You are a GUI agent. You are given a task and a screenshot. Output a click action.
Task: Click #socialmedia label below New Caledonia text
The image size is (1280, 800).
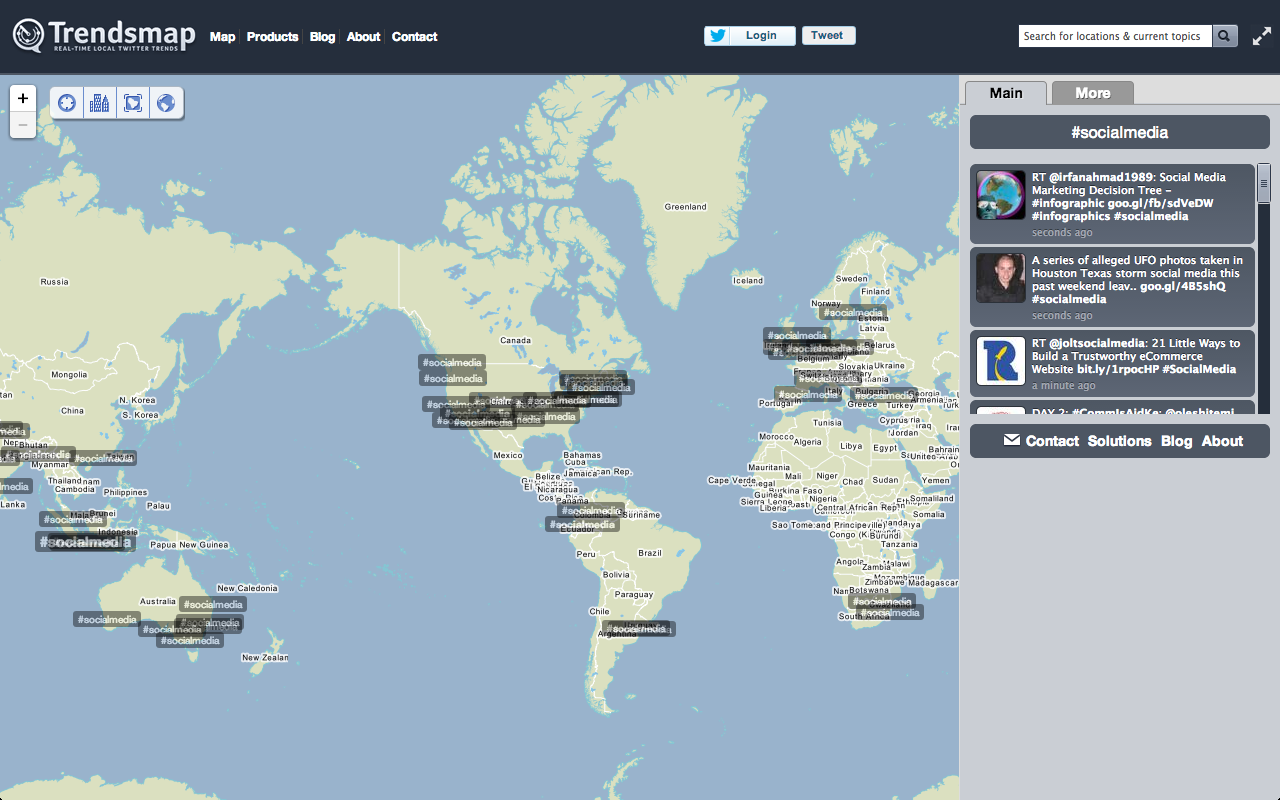coord(213,604)
